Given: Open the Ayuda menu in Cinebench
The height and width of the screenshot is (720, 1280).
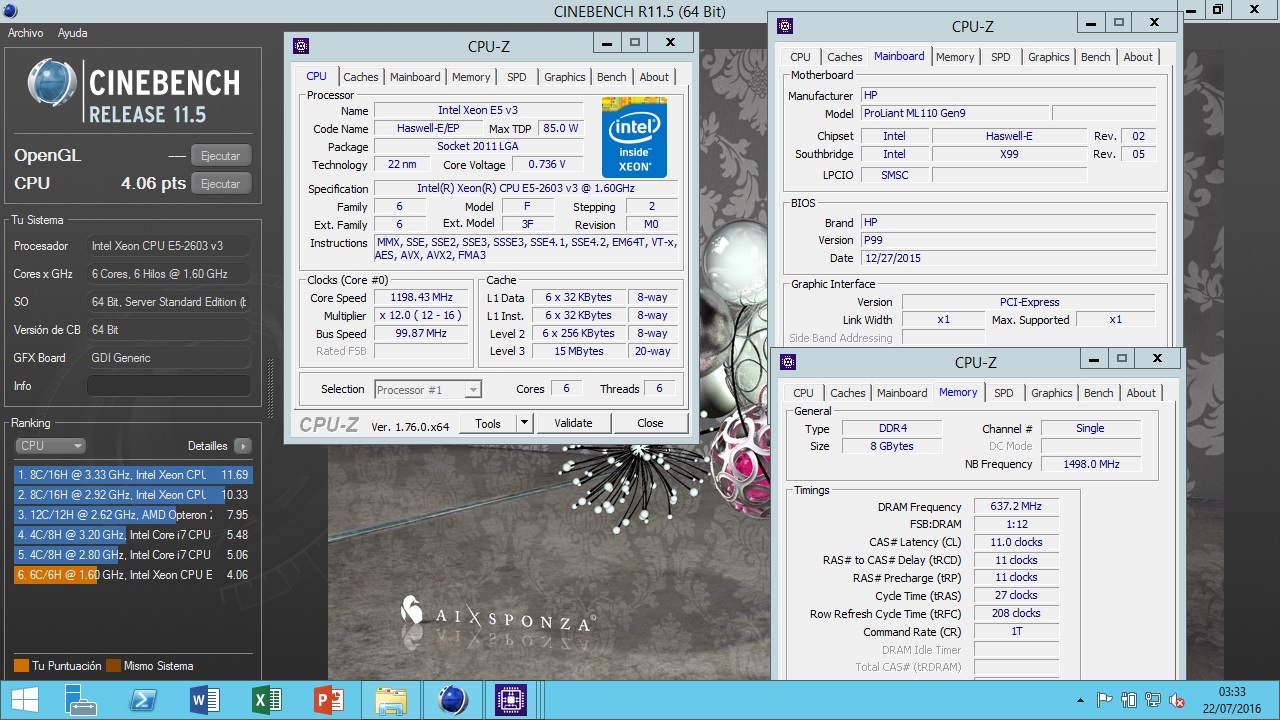Looking at the screenshot, I should tap(73, 33).
